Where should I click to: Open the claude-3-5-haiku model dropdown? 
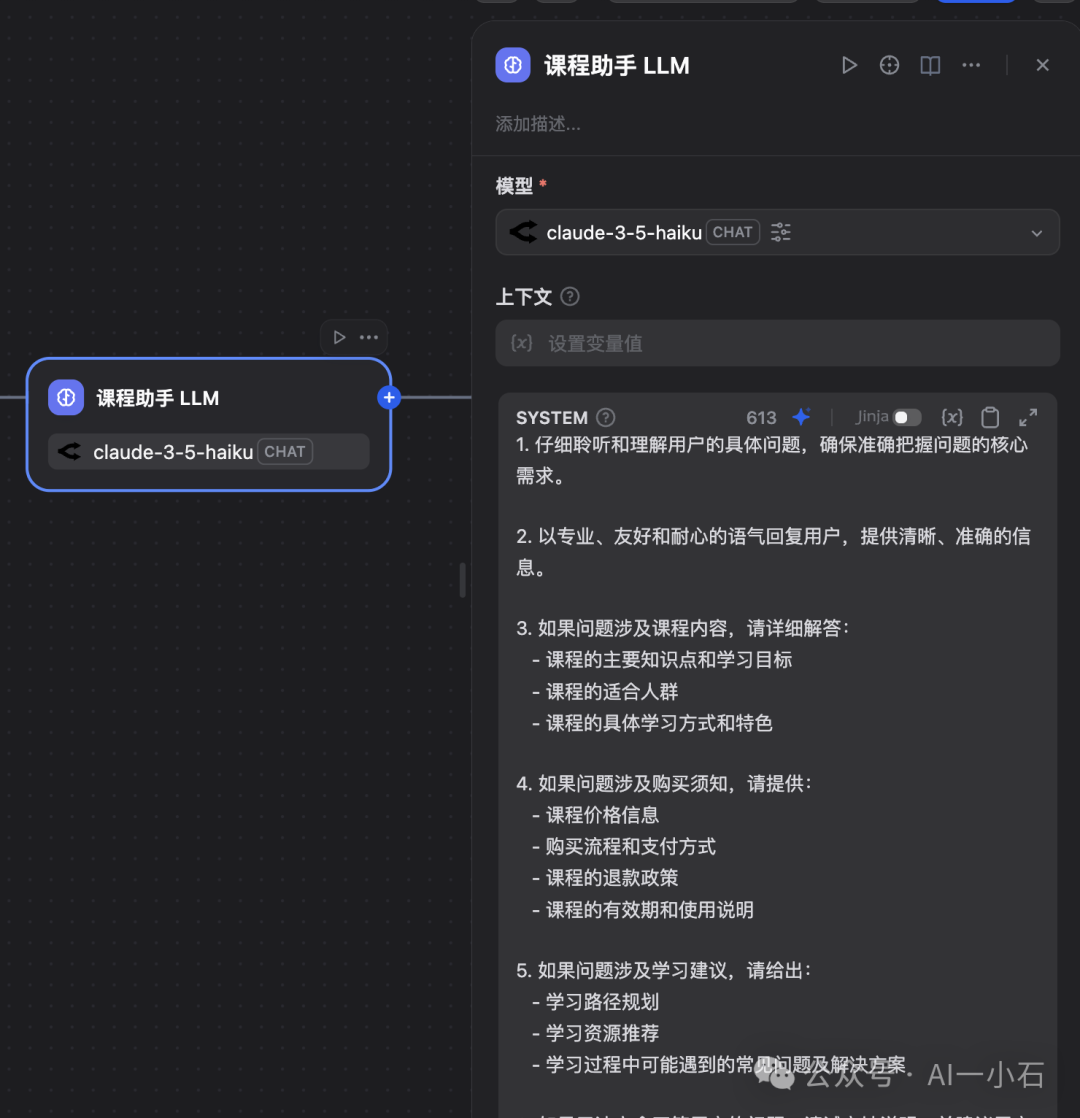click(777, 232)
